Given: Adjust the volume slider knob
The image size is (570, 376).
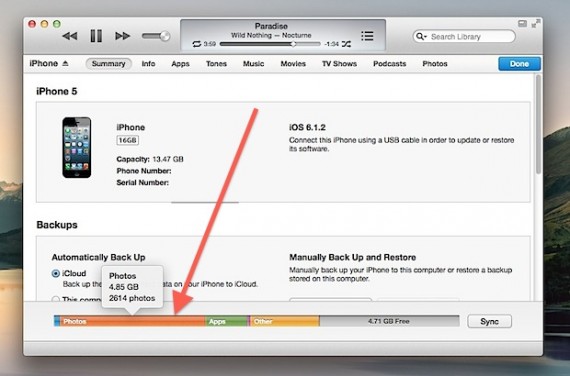Looking at the screenshot, I should point(165,36).
